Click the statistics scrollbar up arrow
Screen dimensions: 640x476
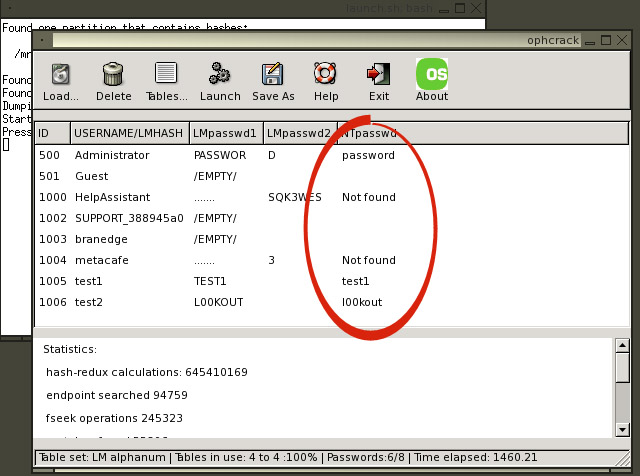coord(622,346)
